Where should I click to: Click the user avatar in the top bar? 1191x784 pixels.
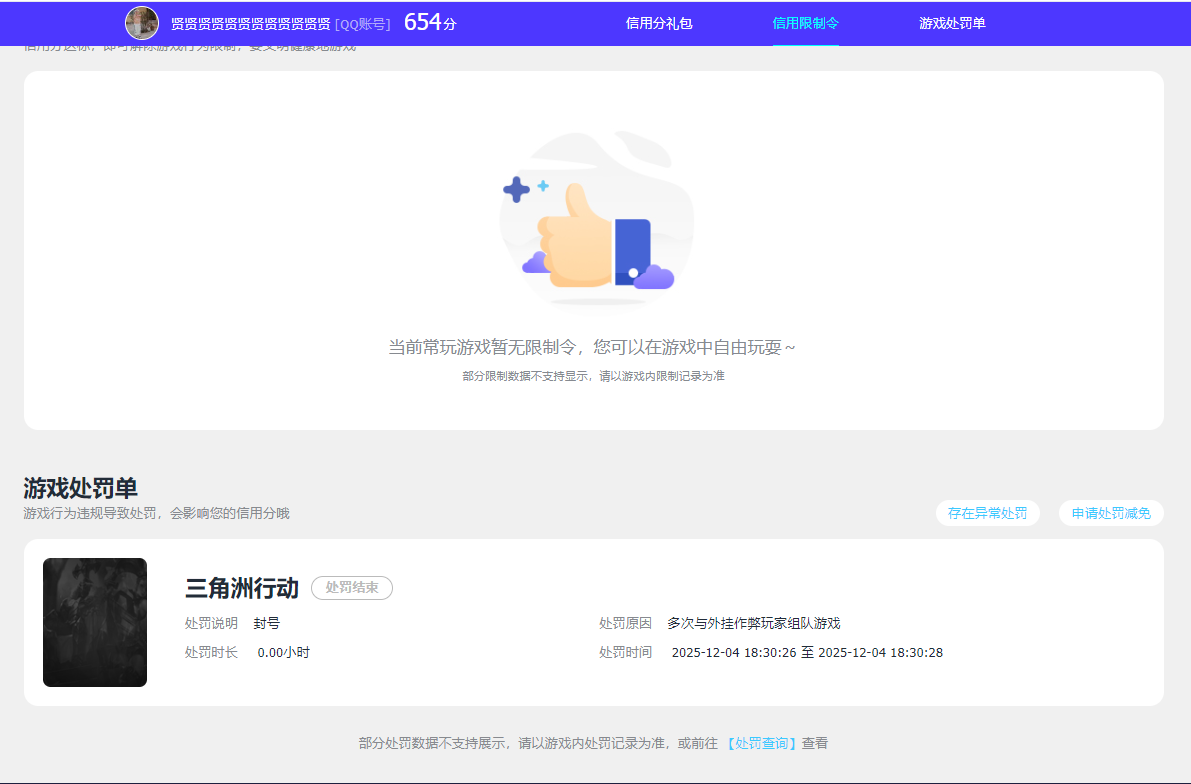tap(141, 22)
